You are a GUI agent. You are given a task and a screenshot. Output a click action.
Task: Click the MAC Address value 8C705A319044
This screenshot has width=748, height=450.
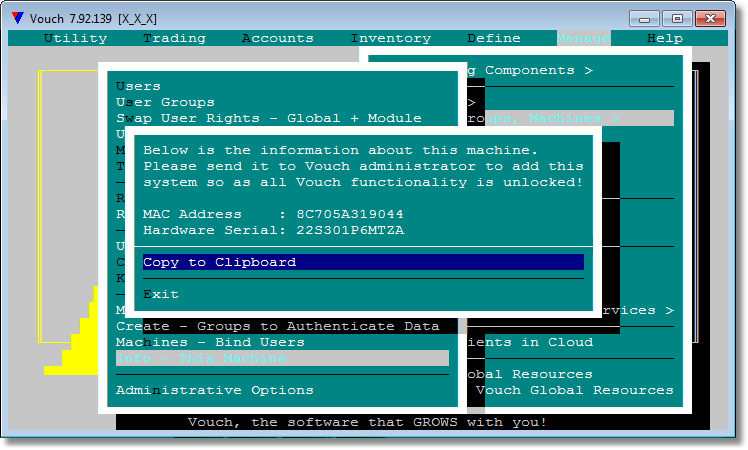[x=350, y=214]
